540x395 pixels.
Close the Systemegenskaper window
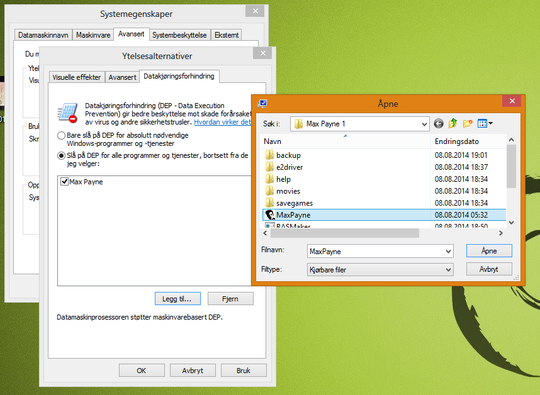(255, 11)
